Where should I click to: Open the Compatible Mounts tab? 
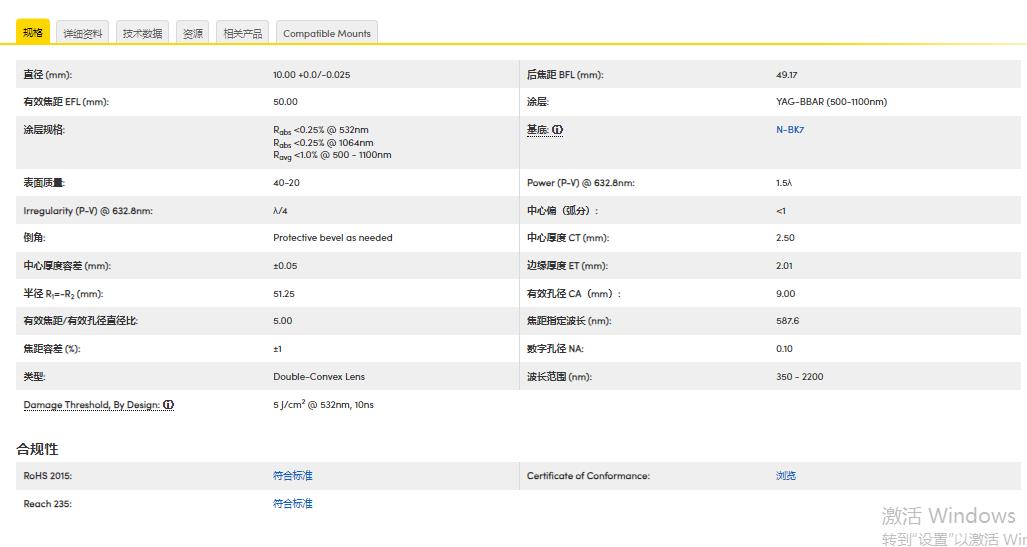pyautogui.click(x=326, y=33)
